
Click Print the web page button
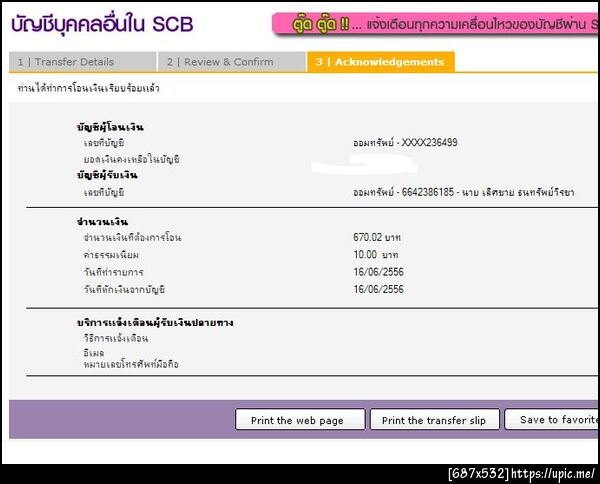click(300, 420)
